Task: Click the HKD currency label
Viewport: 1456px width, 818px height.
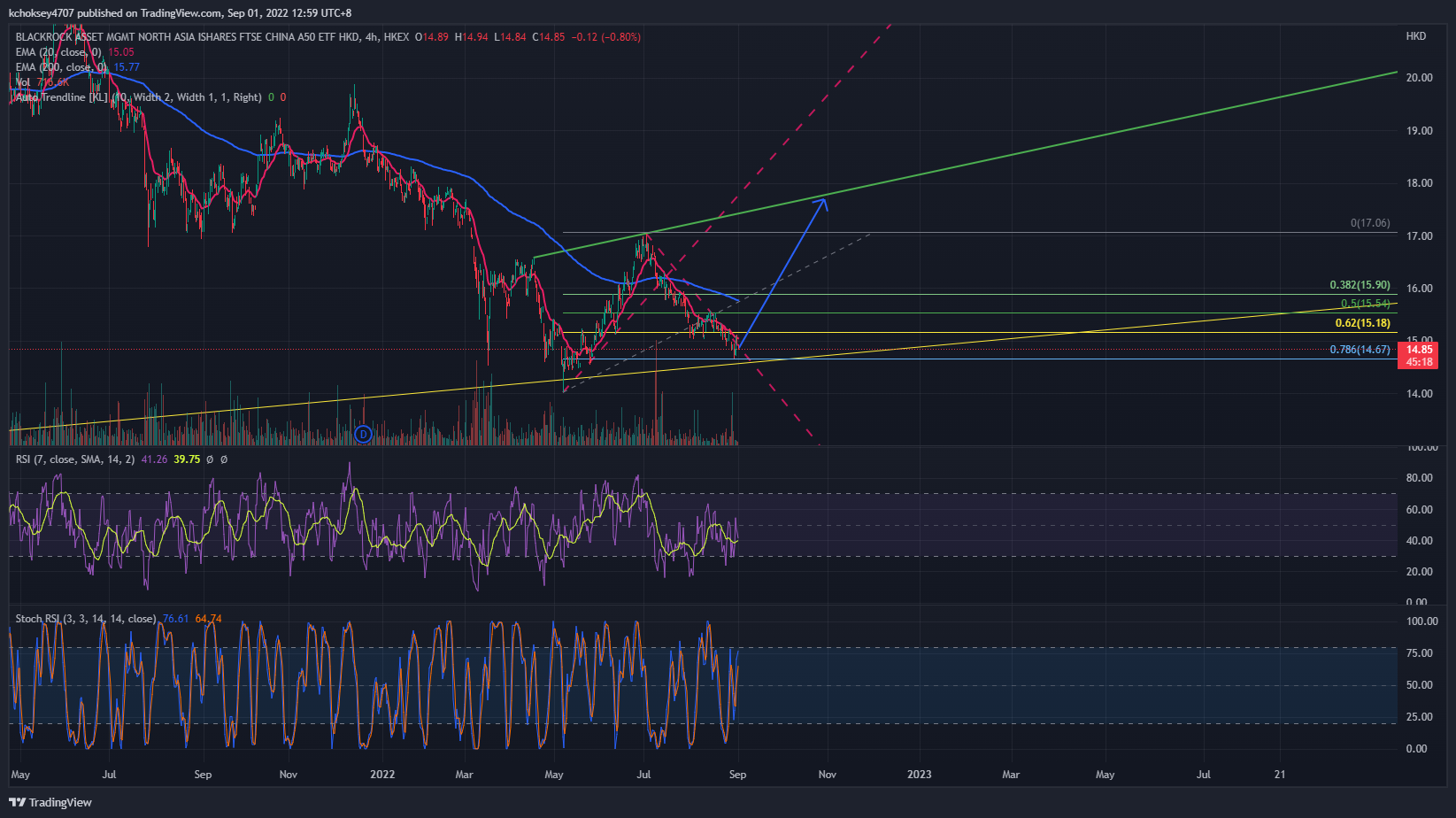Action: [1416, 36]
